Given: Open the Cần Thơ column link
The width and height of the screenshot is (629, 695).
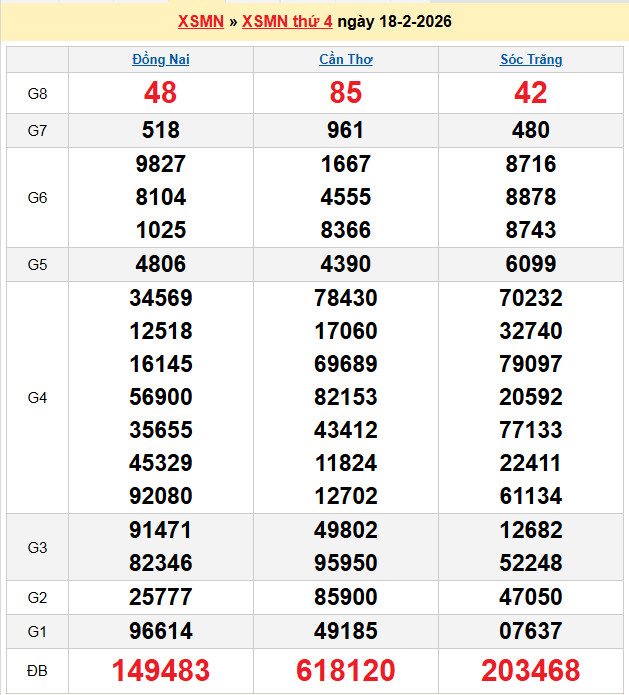Looking at the screenshot, I should point(346,60).
